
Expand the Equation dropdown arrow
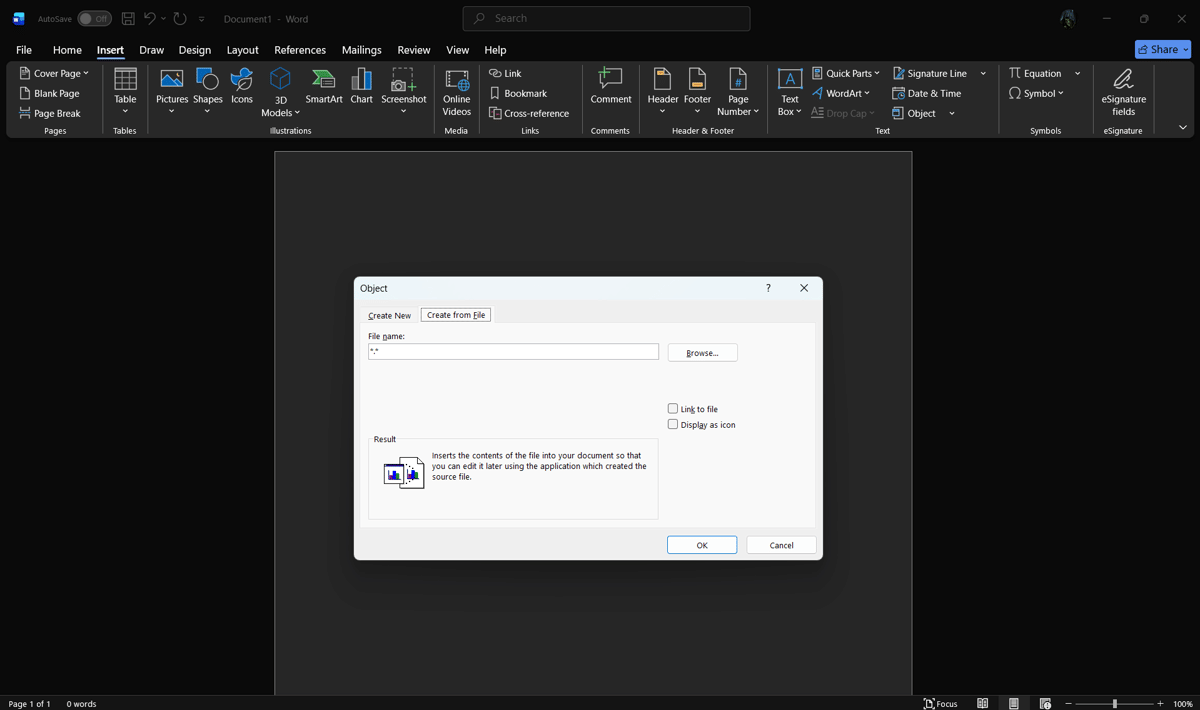1078,73
